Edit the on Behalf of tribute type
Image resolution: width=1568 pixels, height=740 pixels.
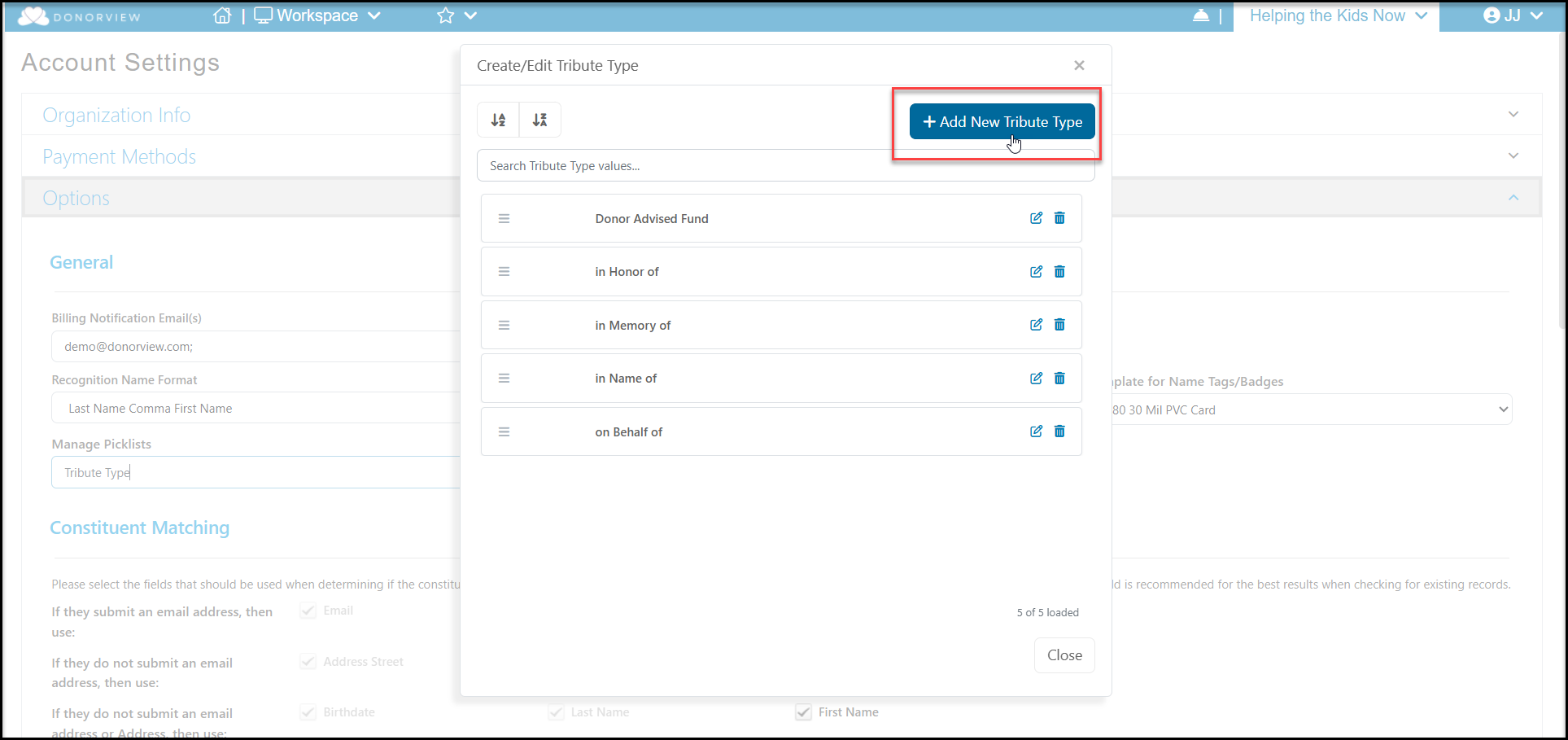tap(1036, 431)
